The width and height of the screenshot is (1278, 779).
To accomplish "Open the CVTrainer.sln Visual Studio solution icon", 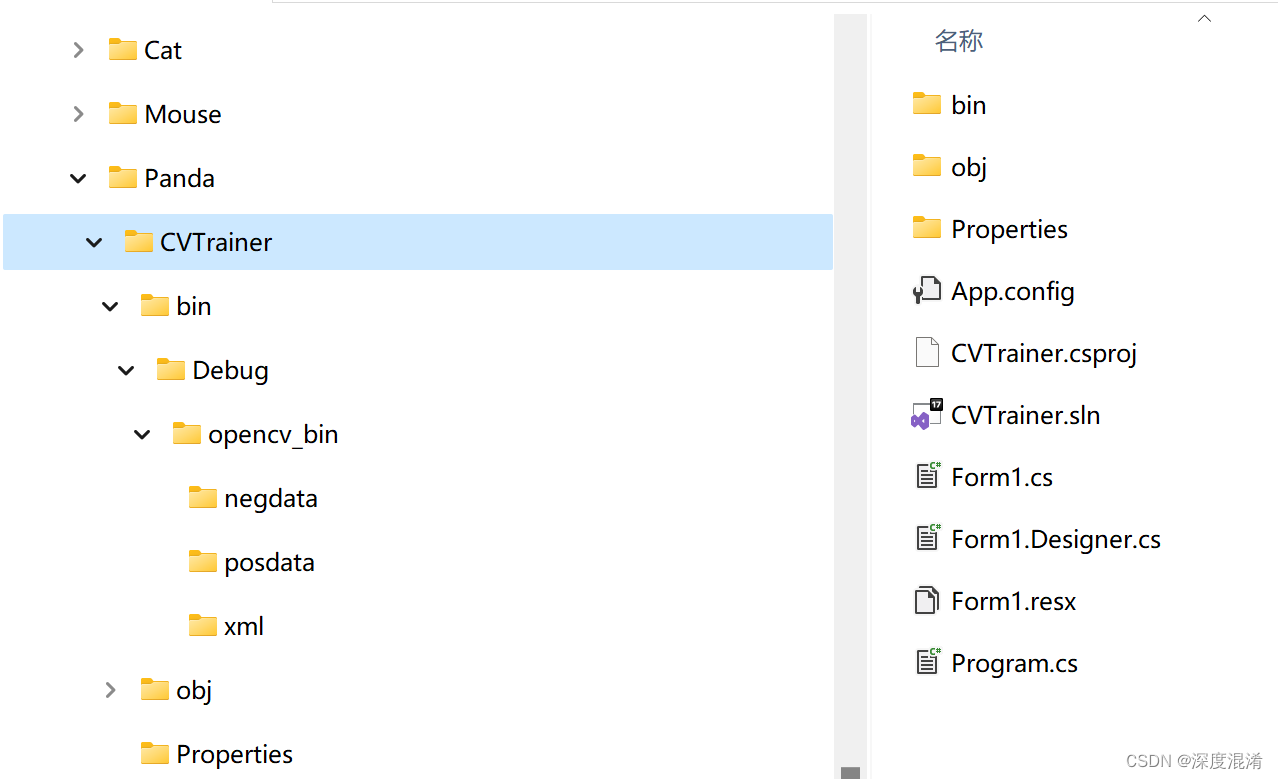I will pyautogui.click(x=927, y=415).
